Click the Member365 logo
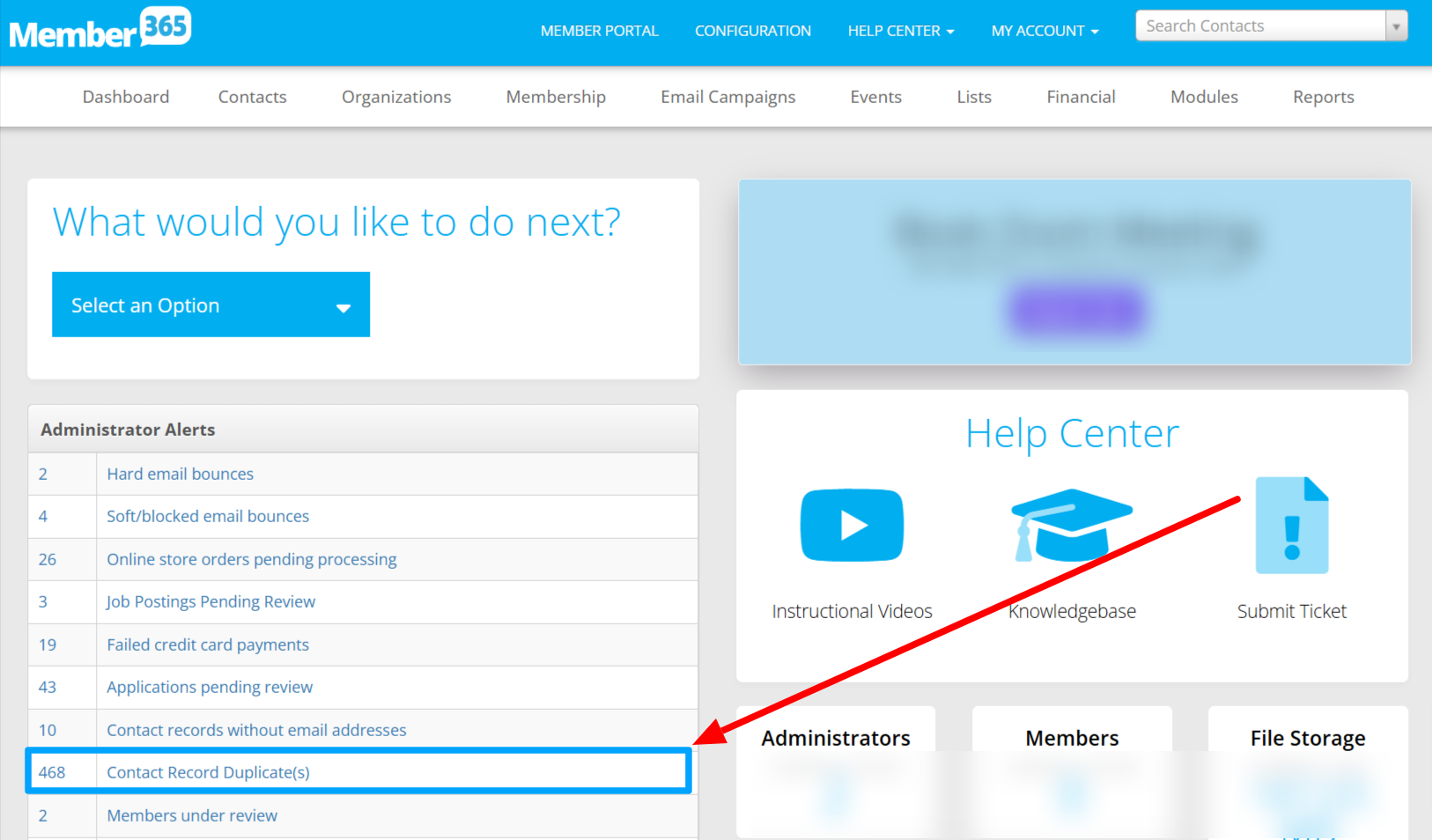 100,29
